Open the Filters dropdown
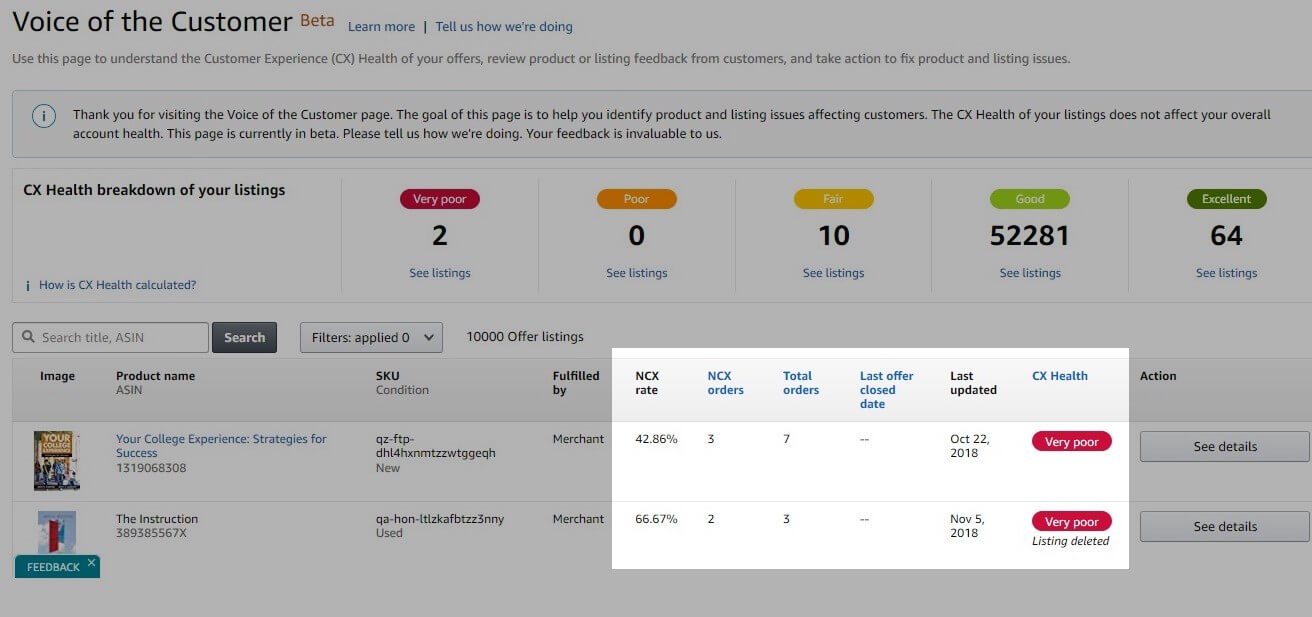 tap(370, 337)
